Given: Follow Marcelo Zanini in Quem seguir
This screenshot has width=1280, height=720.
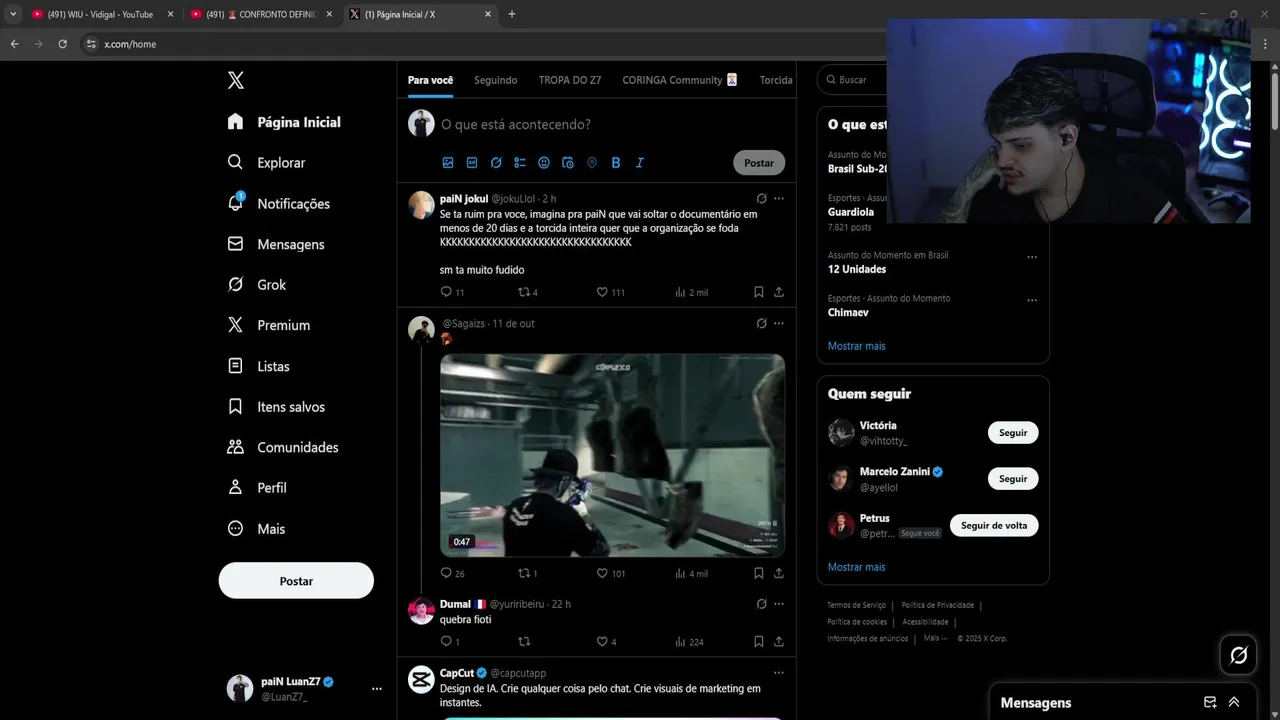Looking at the screenshot, I should click(1013, 479).
